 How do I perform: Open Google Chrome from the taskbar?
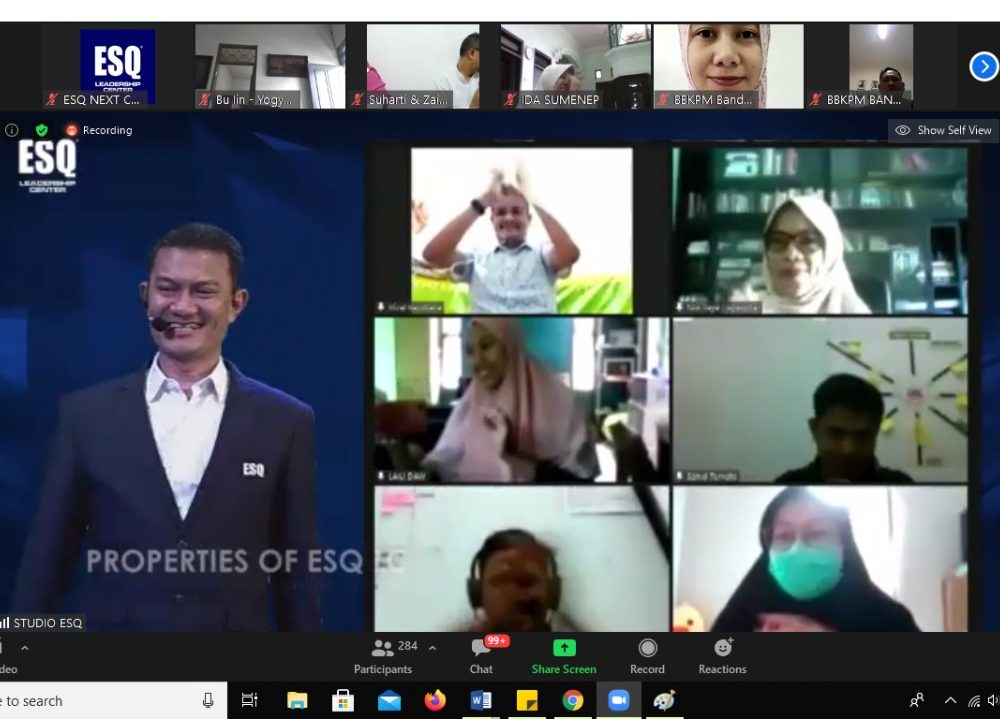(573, 701)
